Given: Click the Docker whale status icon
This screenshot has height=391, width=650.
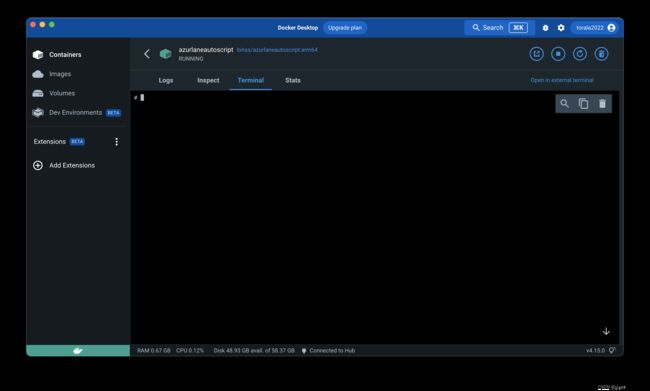Looking at the screenshot, I should coord(78,351).
